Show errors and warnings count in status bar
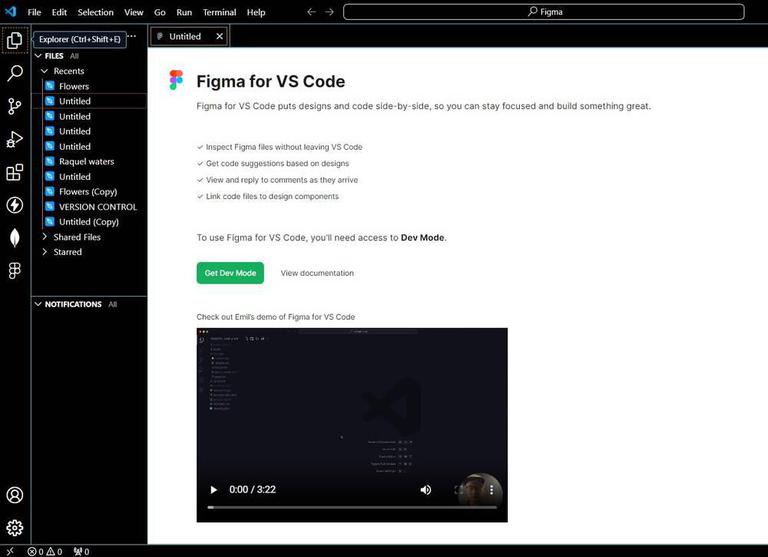This screenshot has width=768, height=557. pos(45,552)
